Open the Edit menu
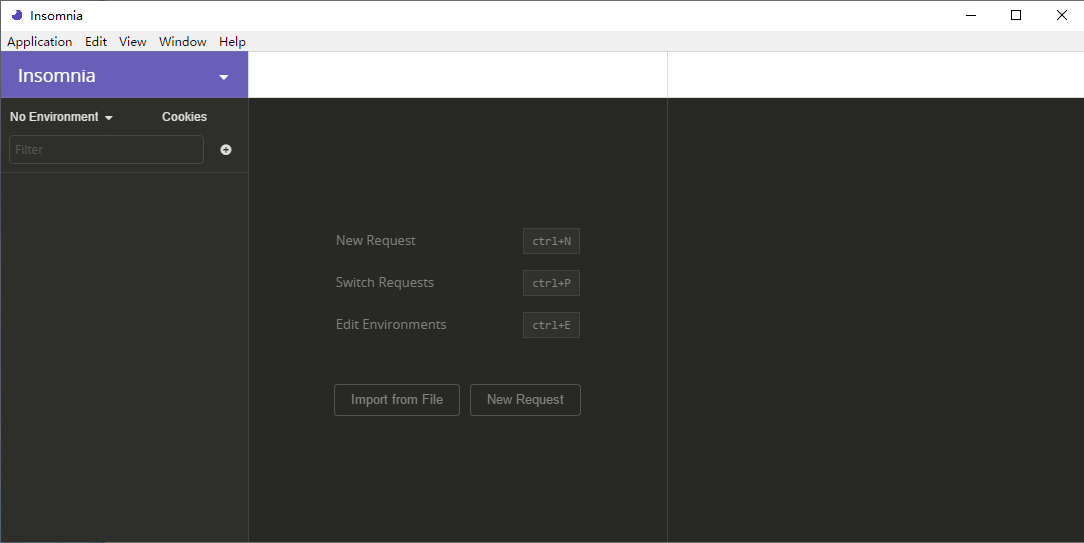 coord(96,42)
